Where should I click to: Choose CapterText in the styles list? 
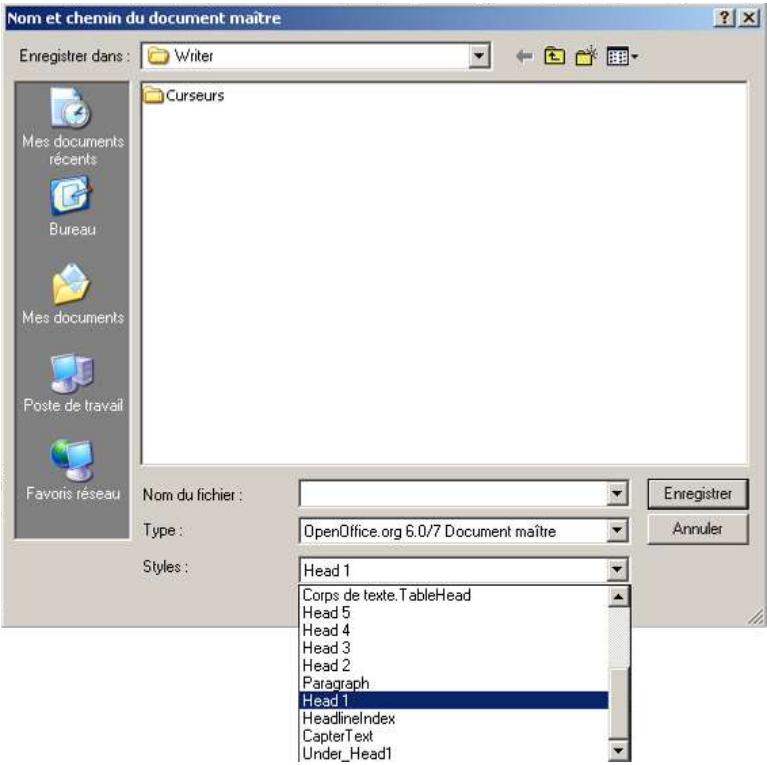pyautogui.click(x=453, y=736)
